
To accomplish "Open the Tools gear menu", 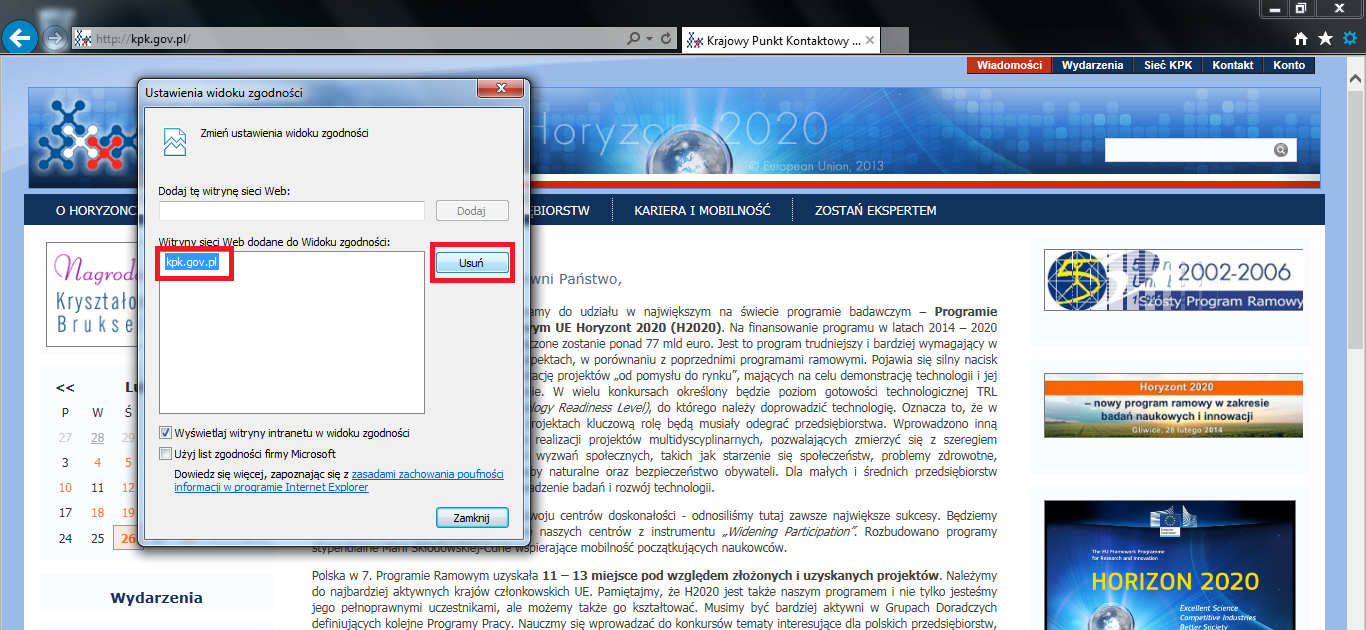I will [1350, 39].
